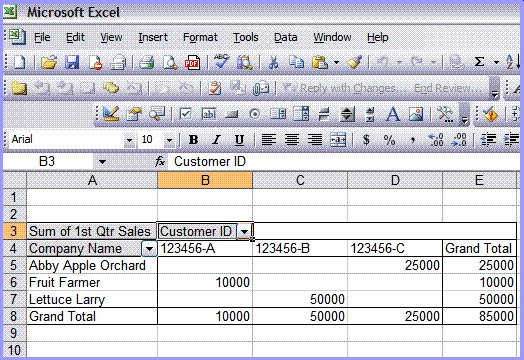Open the Company Name pivot filter dropdown

(149, 249)
